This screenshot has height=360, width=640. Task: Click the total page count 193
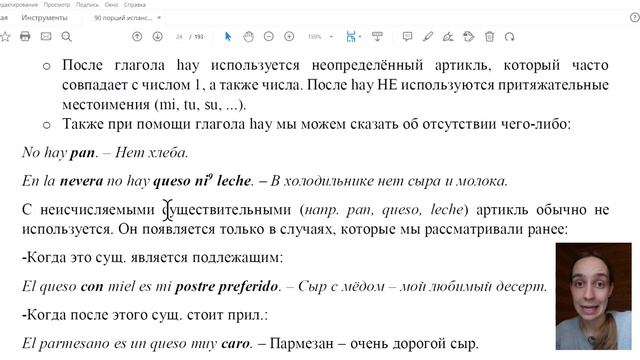(x=199, y=37)
